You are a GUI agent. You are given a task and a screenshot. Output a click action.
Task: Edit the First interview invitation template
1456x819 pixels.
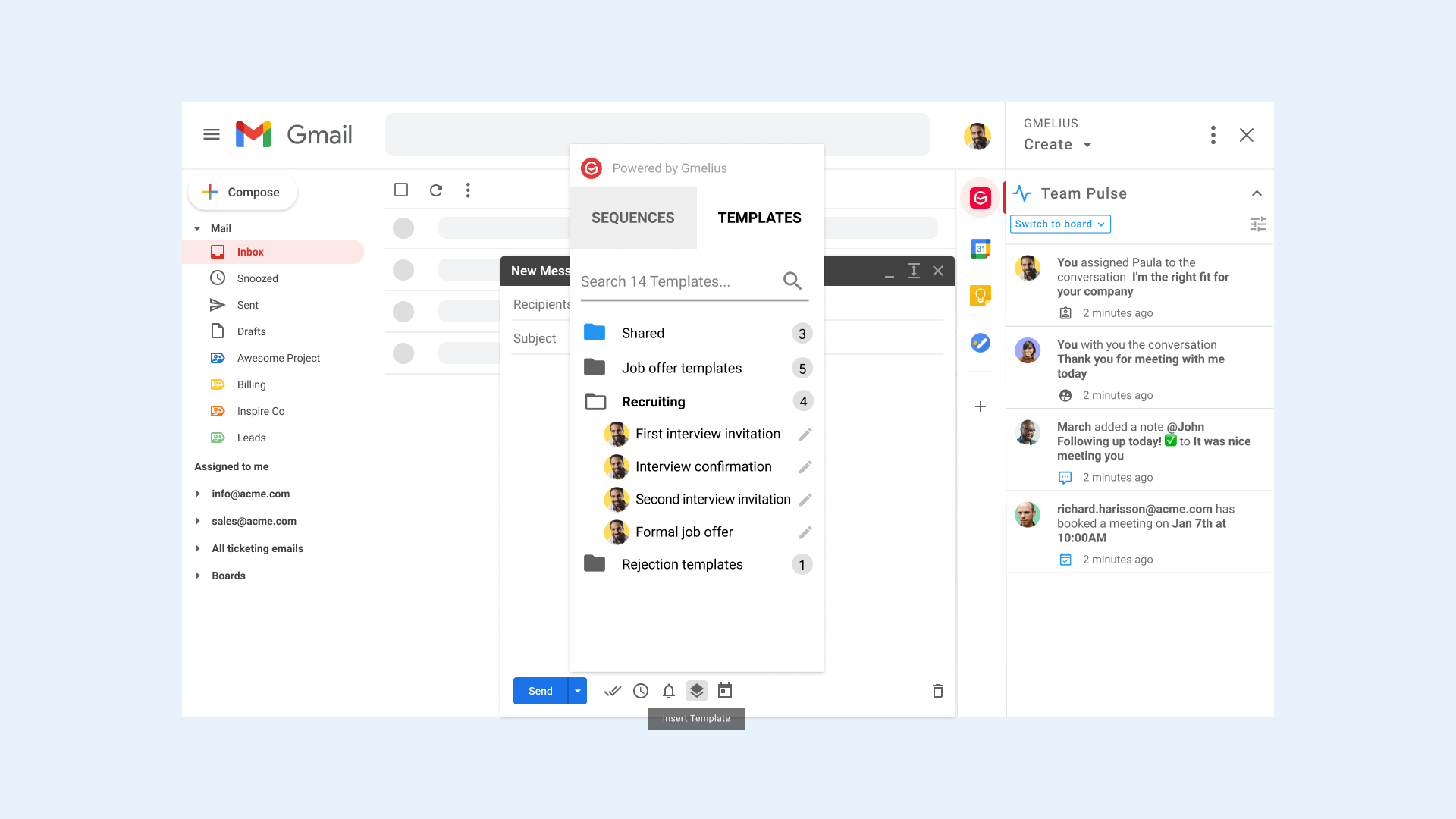pyautogui.click(x=805, y=434)
